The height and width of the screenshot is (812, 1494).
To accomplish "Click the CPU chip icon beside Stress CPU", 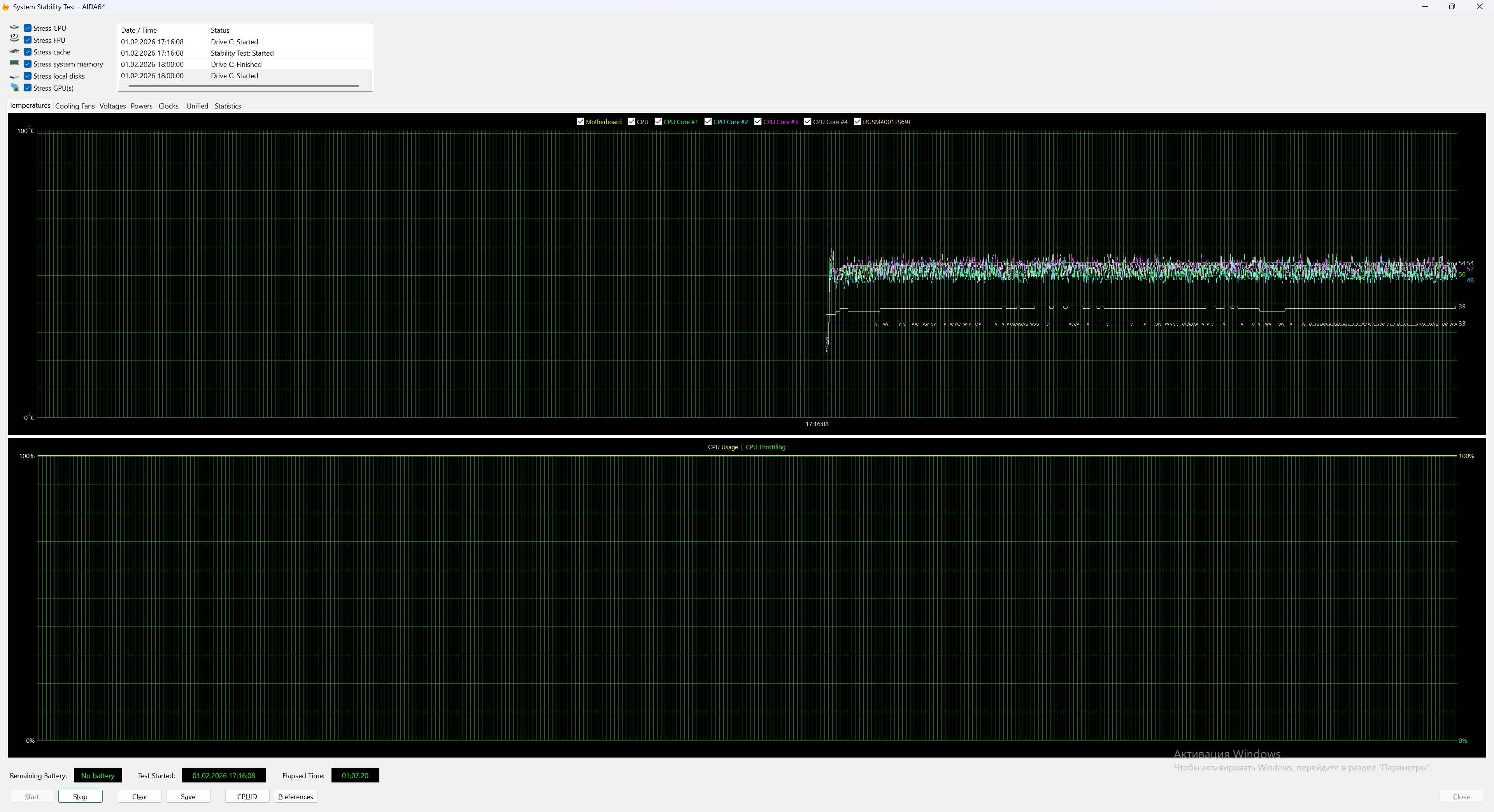I will pos(14,28).
